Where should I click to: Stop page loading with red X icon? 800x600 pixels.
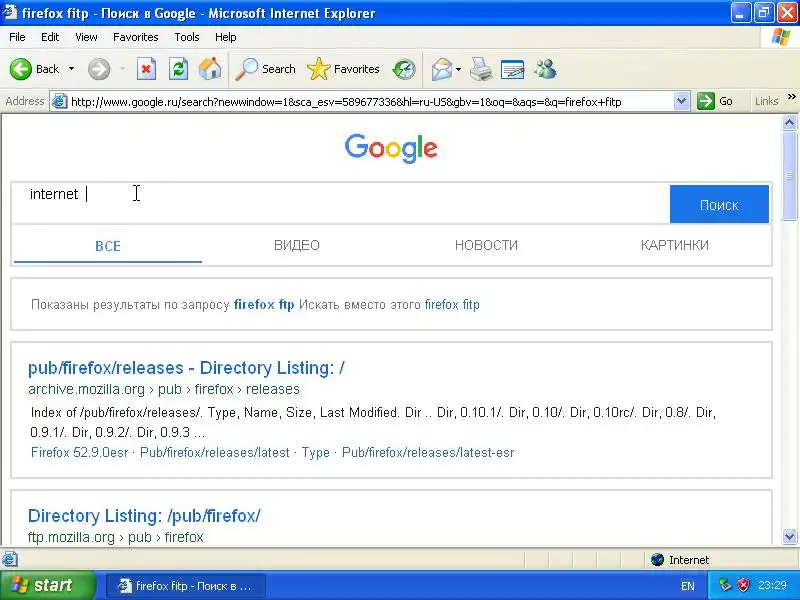tap(146, 69)
